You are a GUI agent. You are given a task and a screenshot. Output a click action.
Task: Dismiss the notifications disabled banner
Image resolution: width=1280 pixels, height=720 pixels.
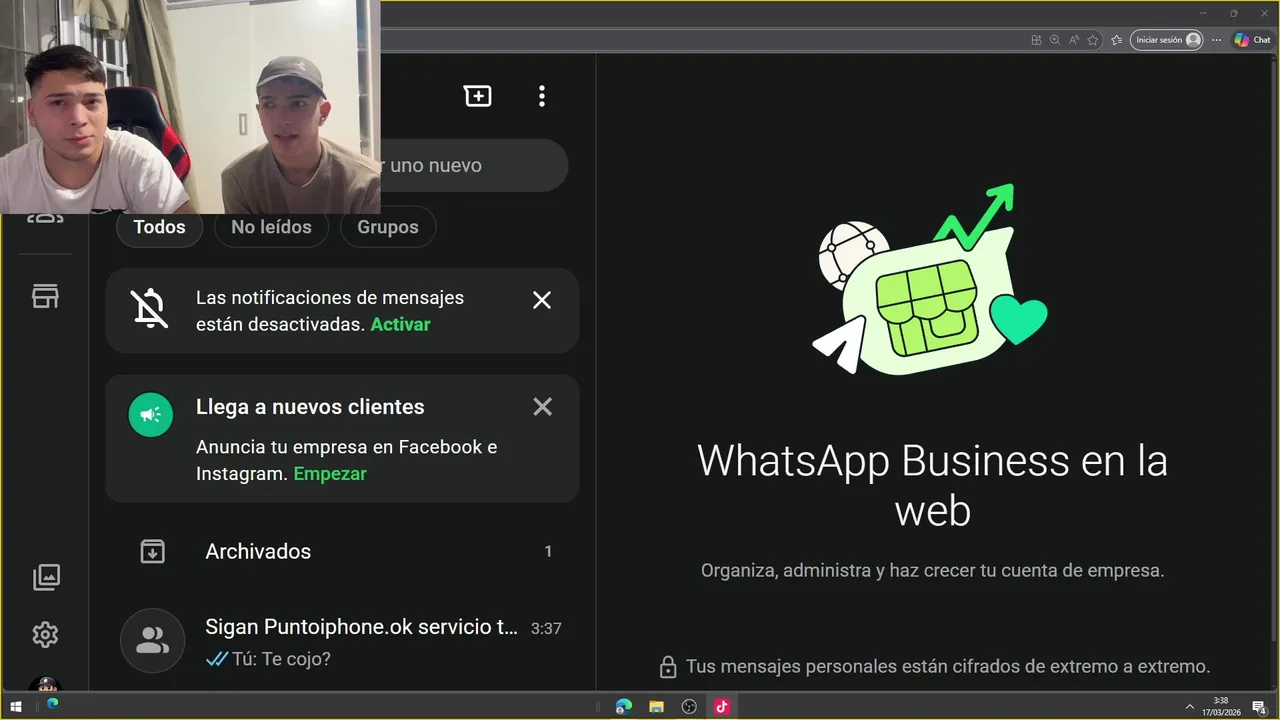(542, 300)
